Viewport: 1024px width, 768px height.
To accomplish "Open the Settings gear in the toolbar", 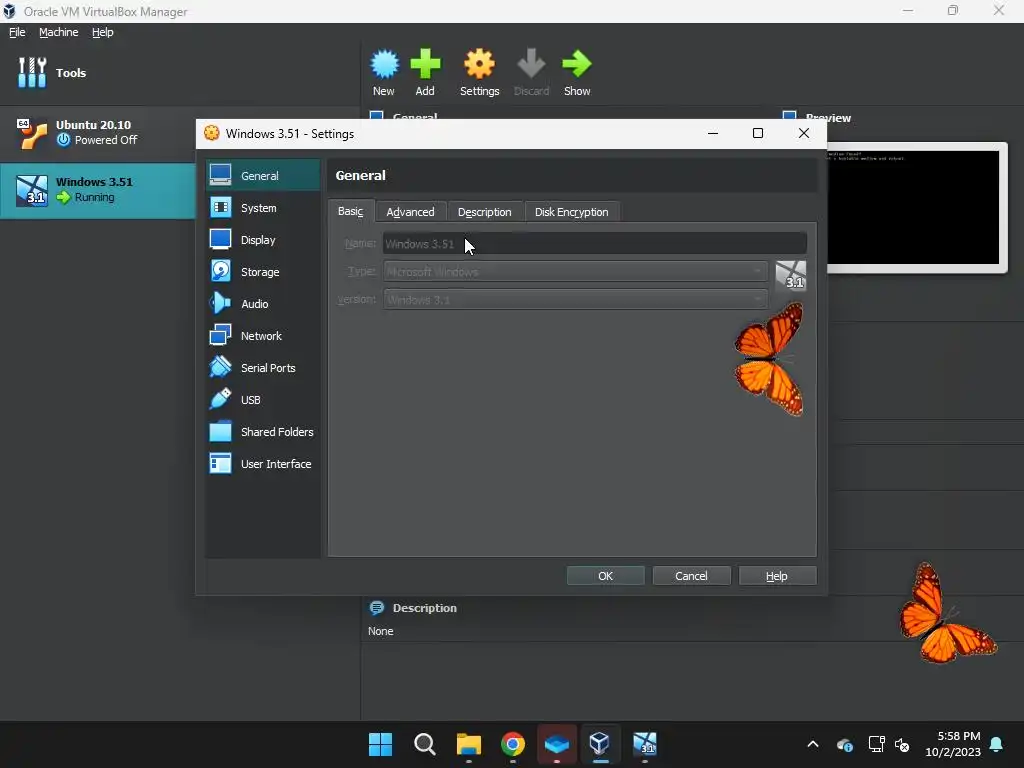I will [479, 72].
